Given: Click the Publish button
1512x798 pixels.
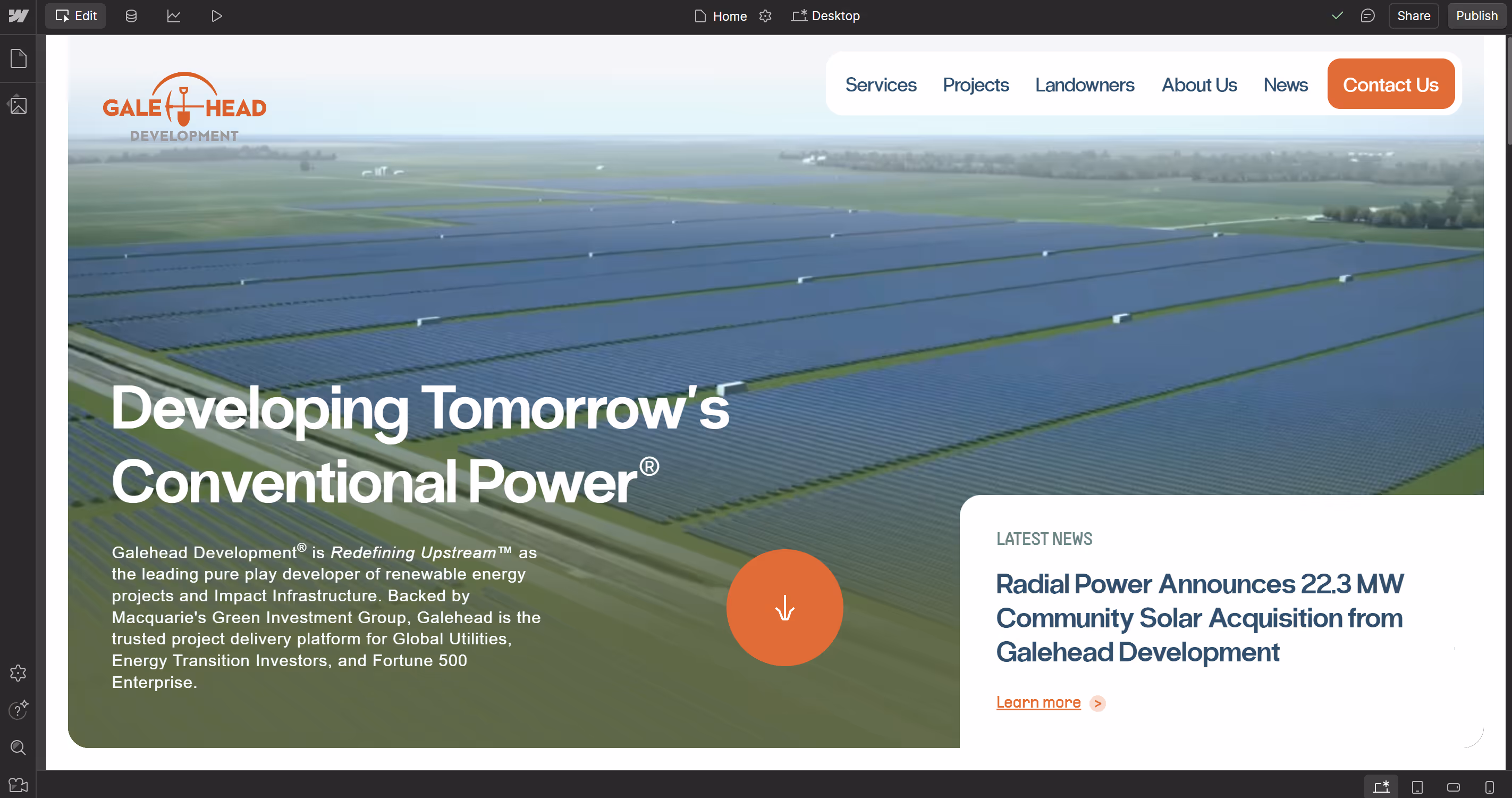Looking at the screenshot, I should [x=1476, y=16].
